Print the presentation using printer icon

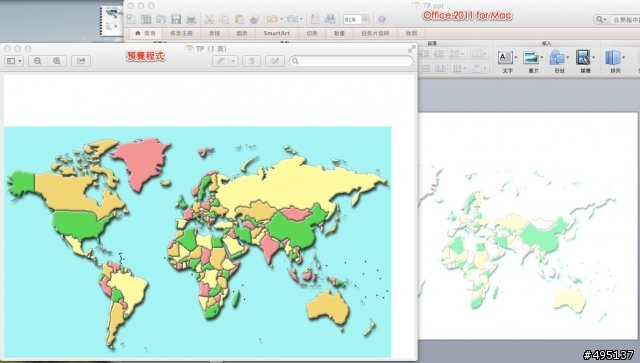(x=191, y=19)
